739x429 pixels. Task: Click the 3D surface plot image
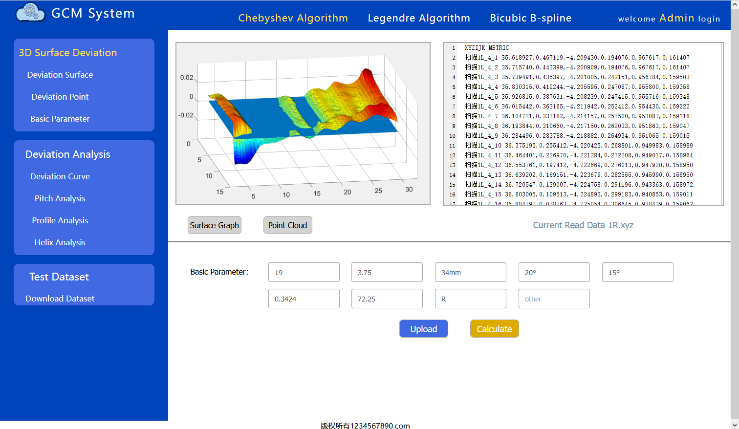[x=302, y=123]
